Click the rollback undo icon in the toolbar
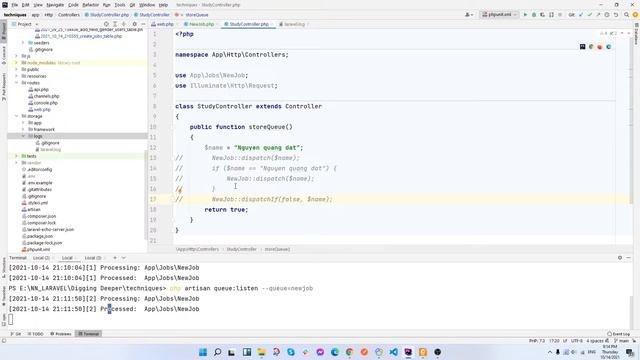 click(x=616, y=15)
